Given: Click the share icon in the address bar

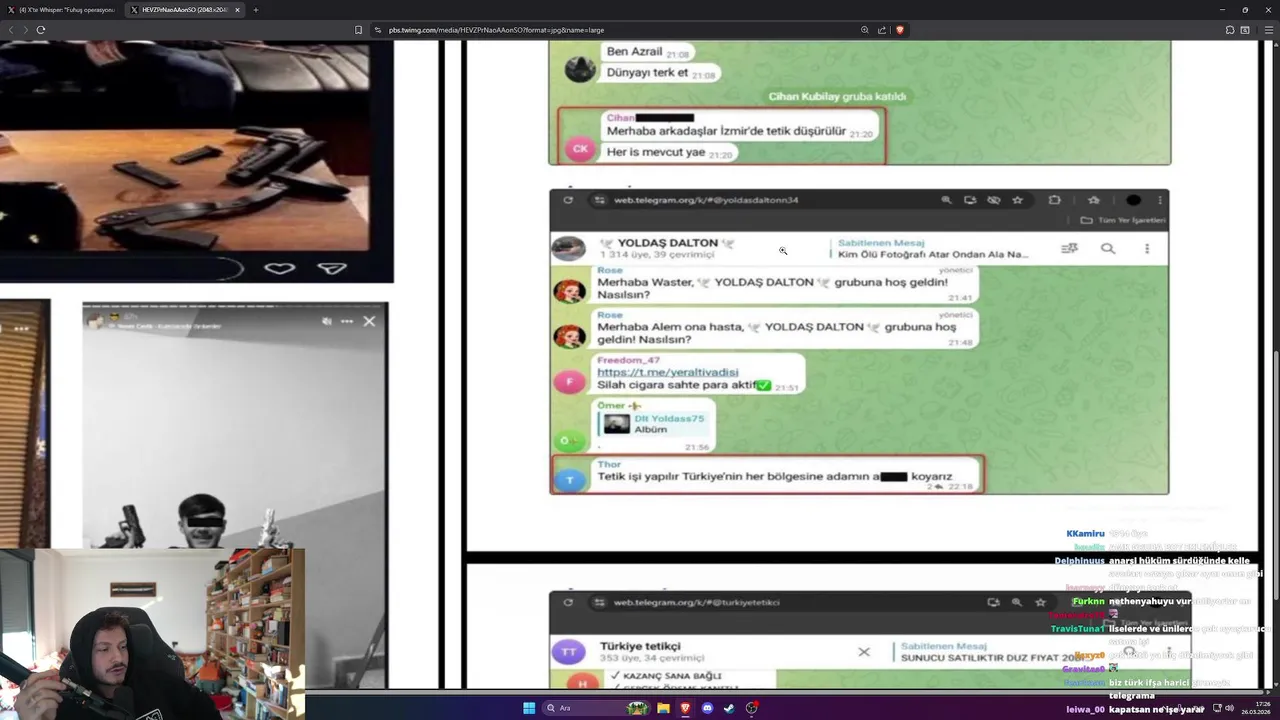Looking at the screenshot, I should coord(882,30).
